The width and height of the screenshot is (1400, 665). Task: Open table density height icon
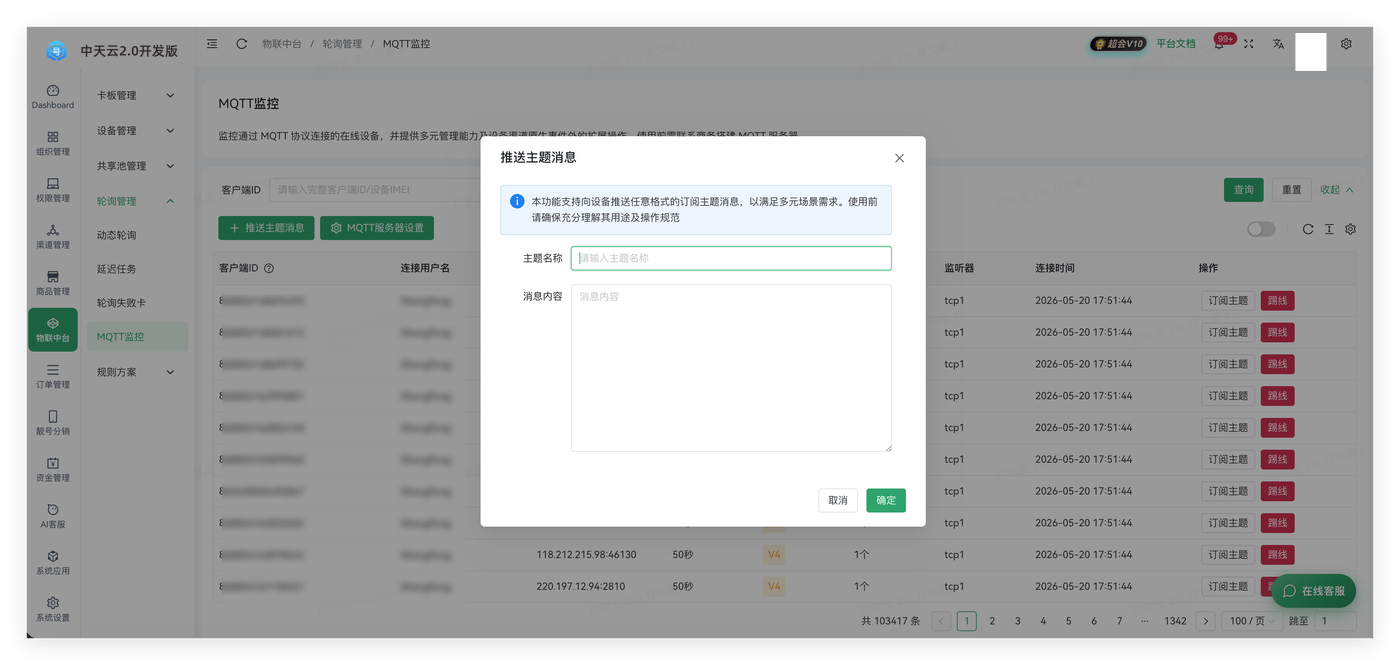(x=1329, y=229)
